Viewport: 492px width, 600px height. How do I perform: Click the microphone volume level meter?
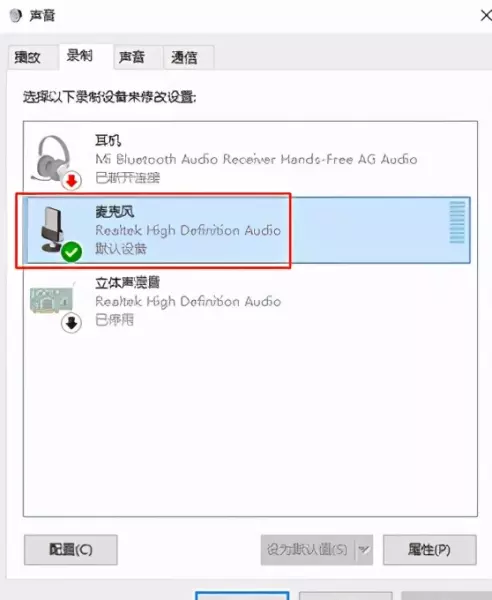point(457,222)
